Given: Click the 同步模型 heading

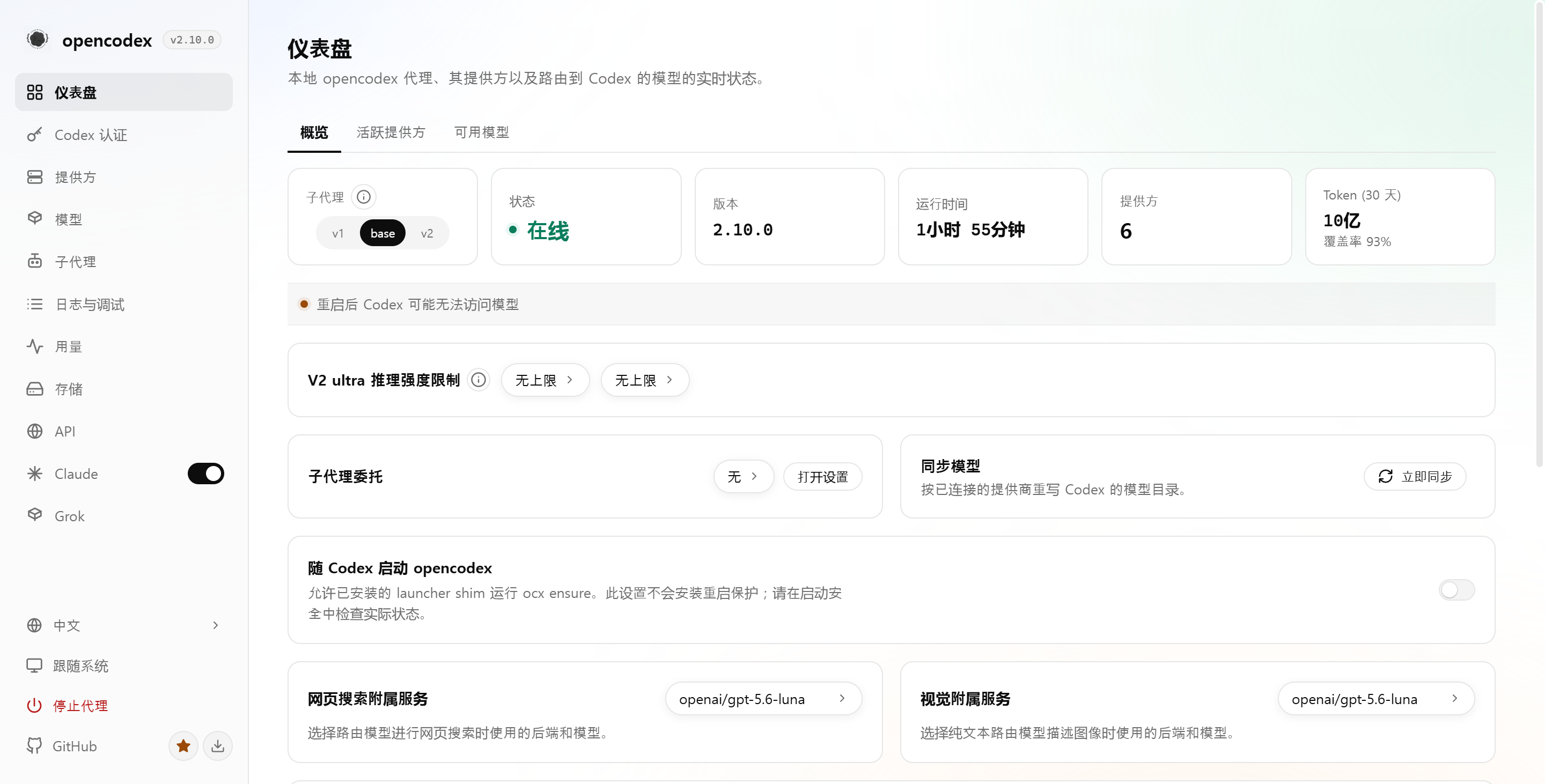Looking at the screenshot, I should 951,465.
